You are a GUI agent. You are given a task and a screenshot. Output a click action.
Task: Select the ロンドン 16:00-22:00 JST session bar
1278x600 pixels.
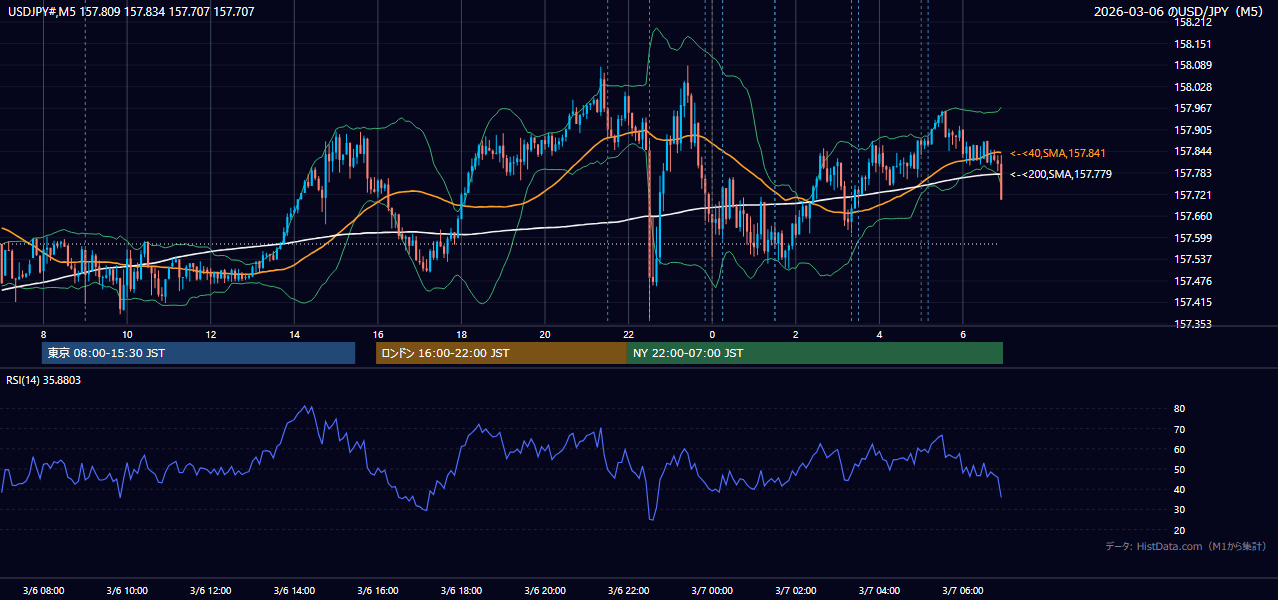[501, 353]
